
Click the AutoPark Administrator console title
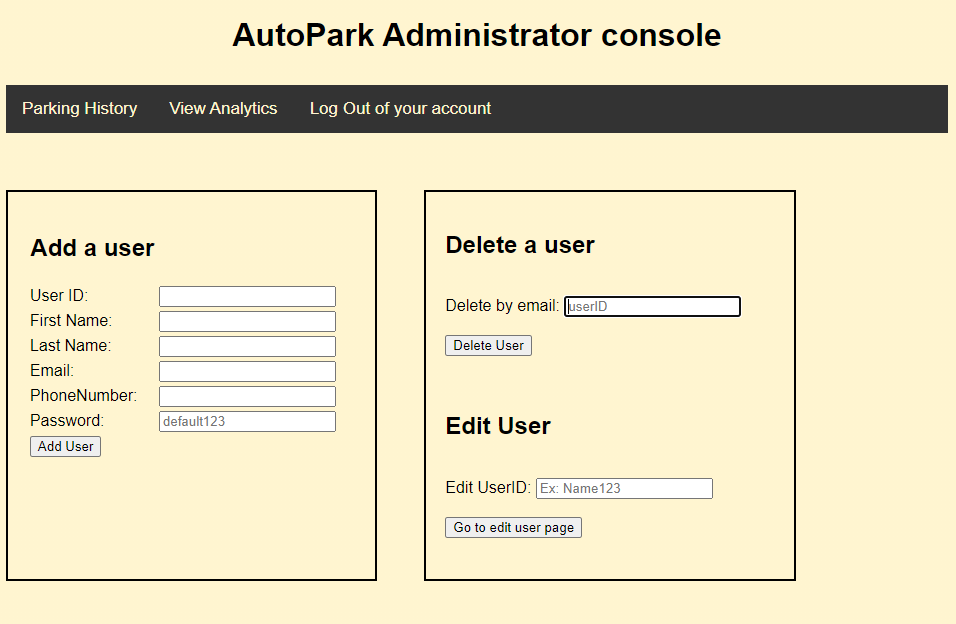tap(477, 35)
